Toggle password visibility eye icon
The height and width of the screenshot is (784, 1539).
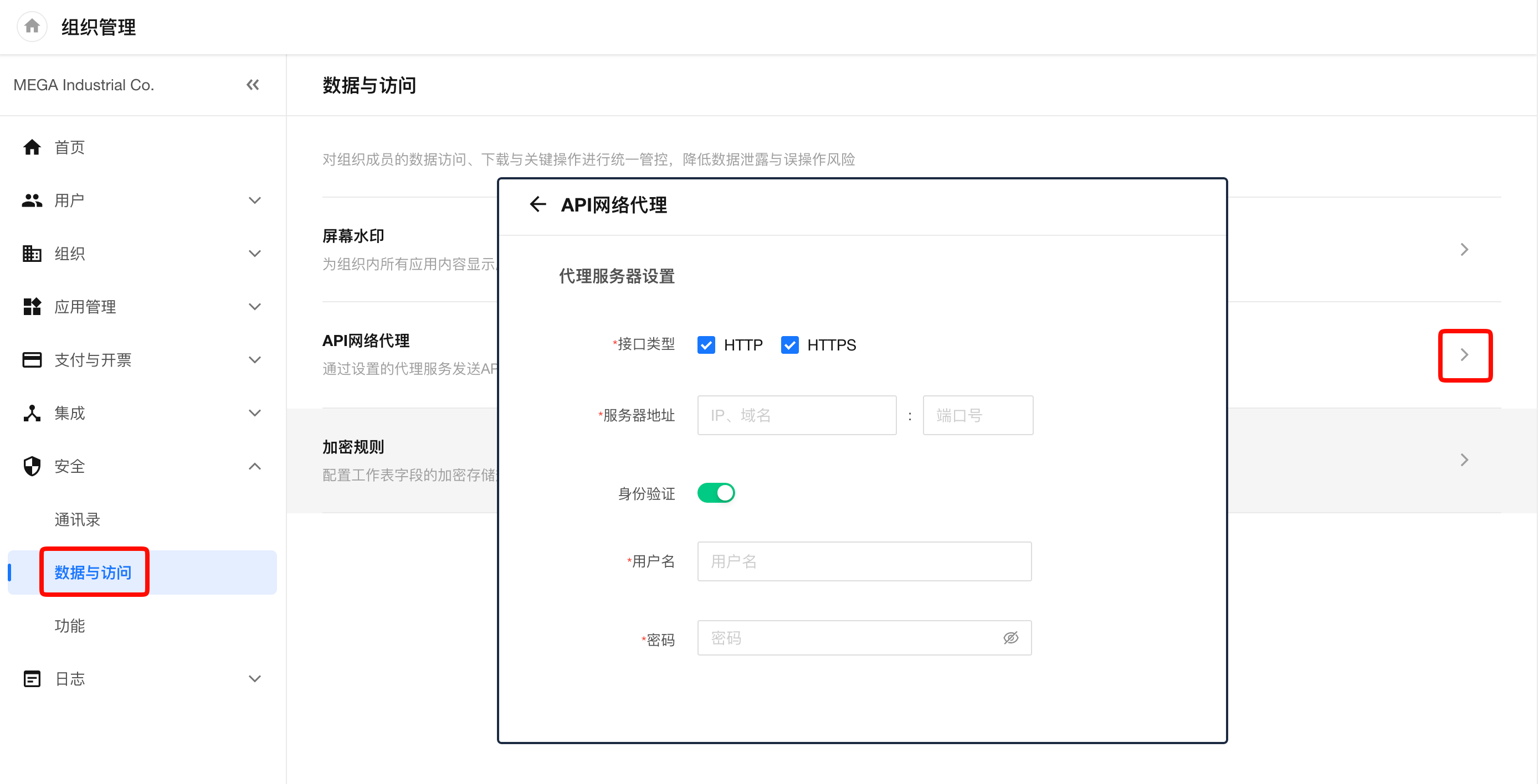1010,638
